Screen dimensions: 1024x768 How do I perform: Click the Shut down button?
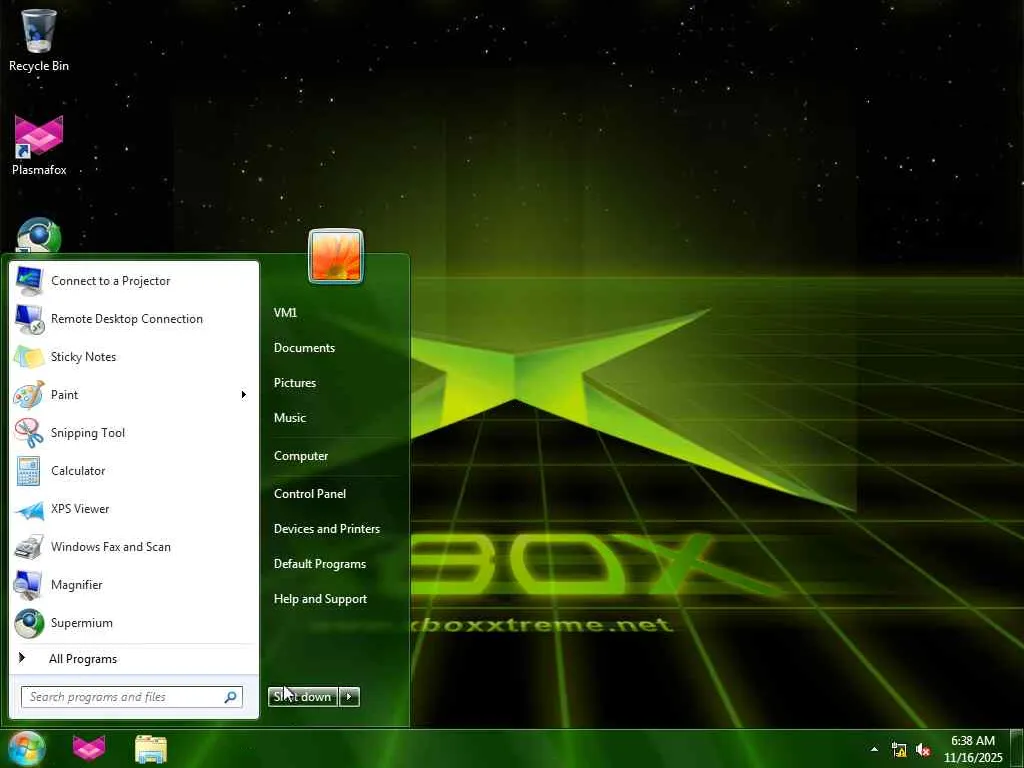[303, 697]
